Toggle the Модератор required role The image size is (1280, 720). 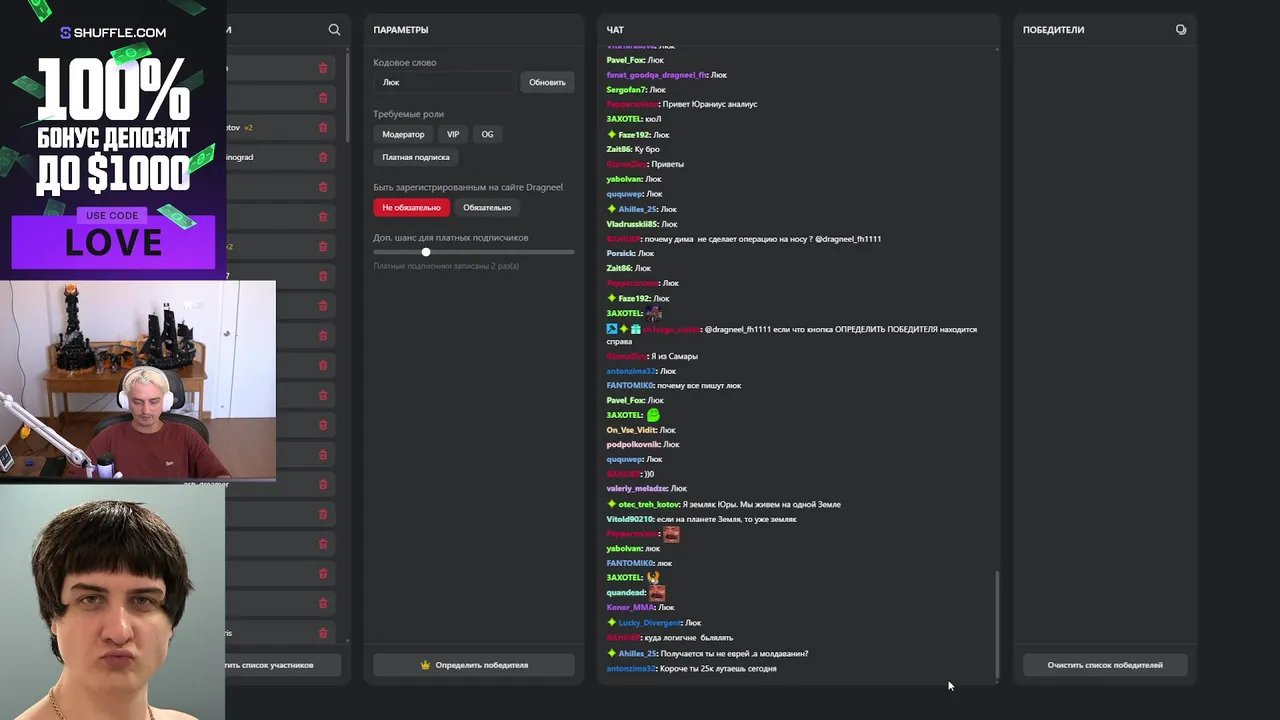click(x=403, y=134)
